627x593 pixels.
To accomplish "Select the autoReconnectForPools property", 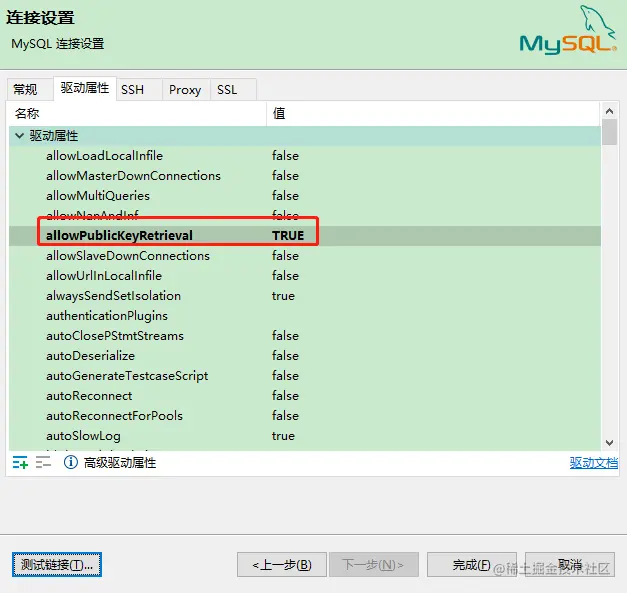I will pos(114,416).
